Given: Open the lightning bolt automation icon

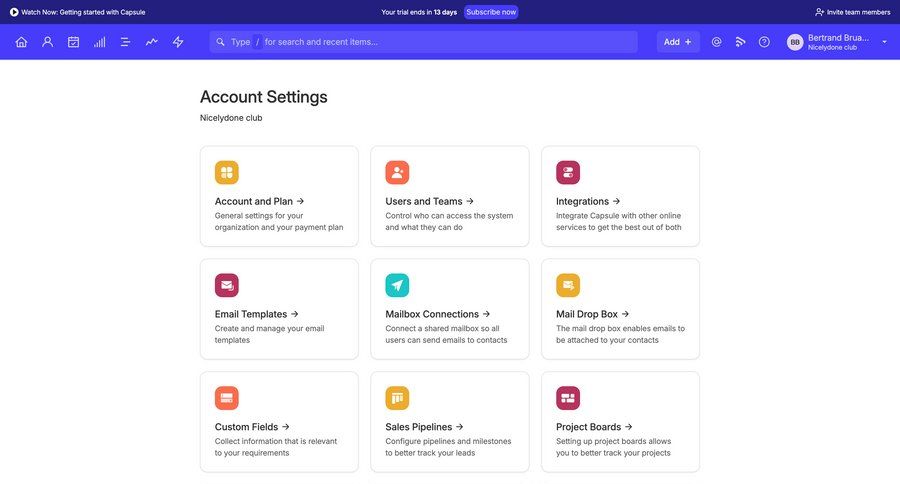Looking at the screenshot, I should point(178,42).
